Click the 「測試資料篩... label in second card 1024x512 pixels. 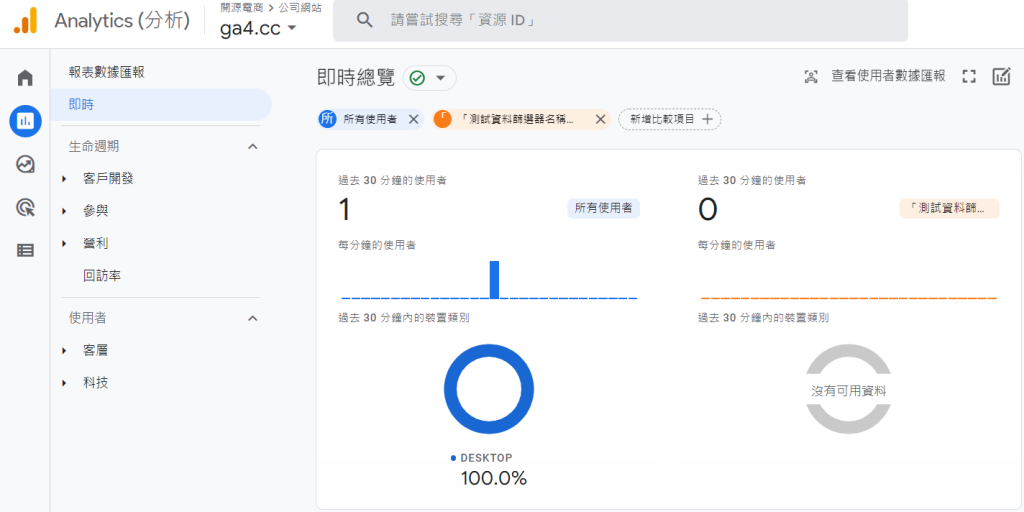(x=950, y=208)
